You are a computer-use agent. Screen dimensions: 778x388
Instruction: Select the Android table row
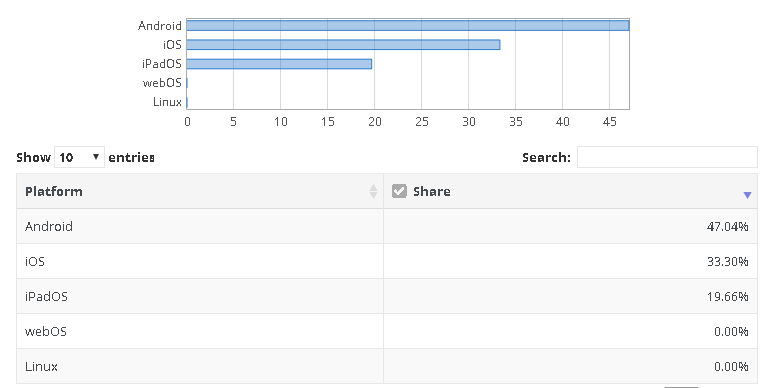[x=387, y=226]
